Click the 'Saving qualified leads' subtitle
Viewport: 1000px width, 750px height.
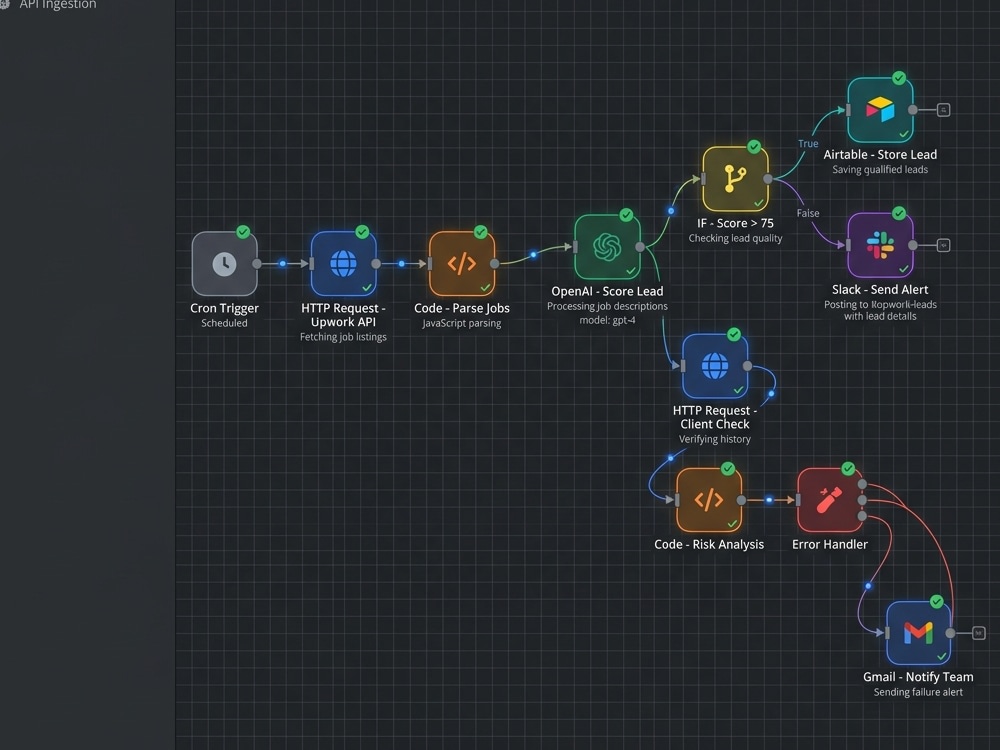(880, 169)
